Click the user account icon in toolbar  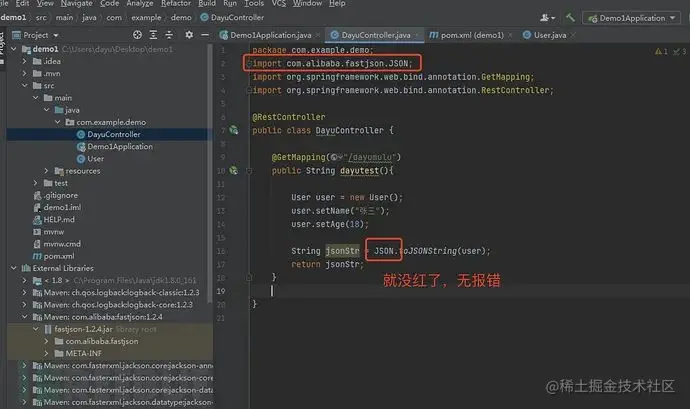point(547,18)
